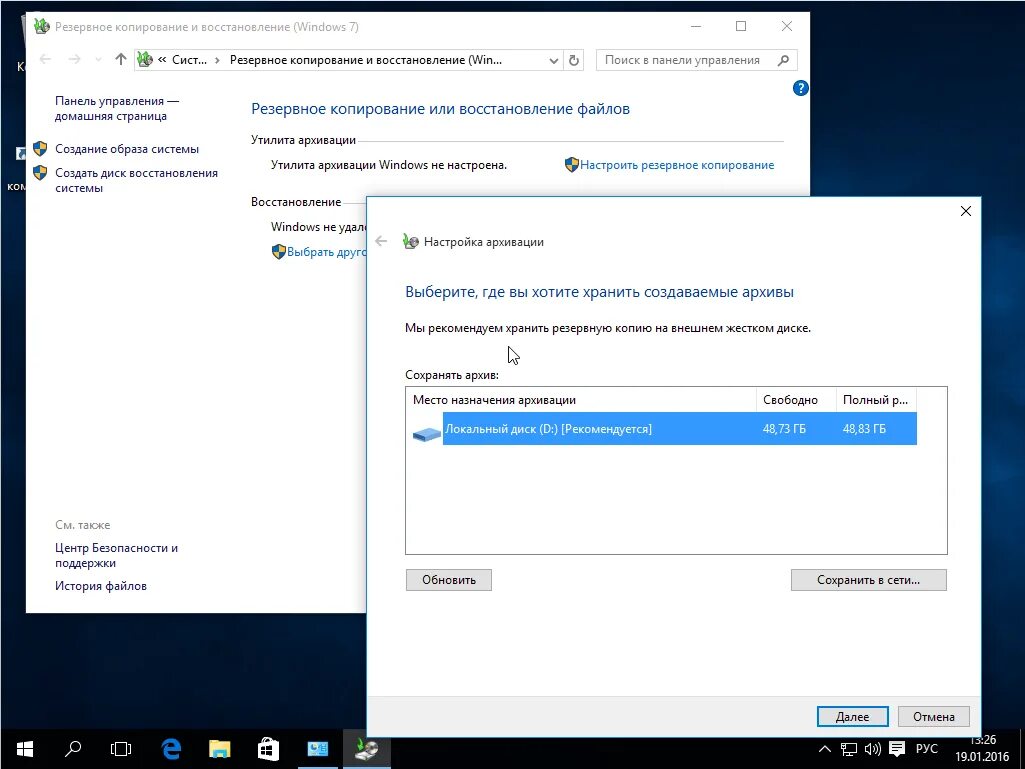The width and height of the screenshot is (1025, 769).
Task: Click the control panel icon in address bar
Action: pyautogui.click(x=144, y=60)
